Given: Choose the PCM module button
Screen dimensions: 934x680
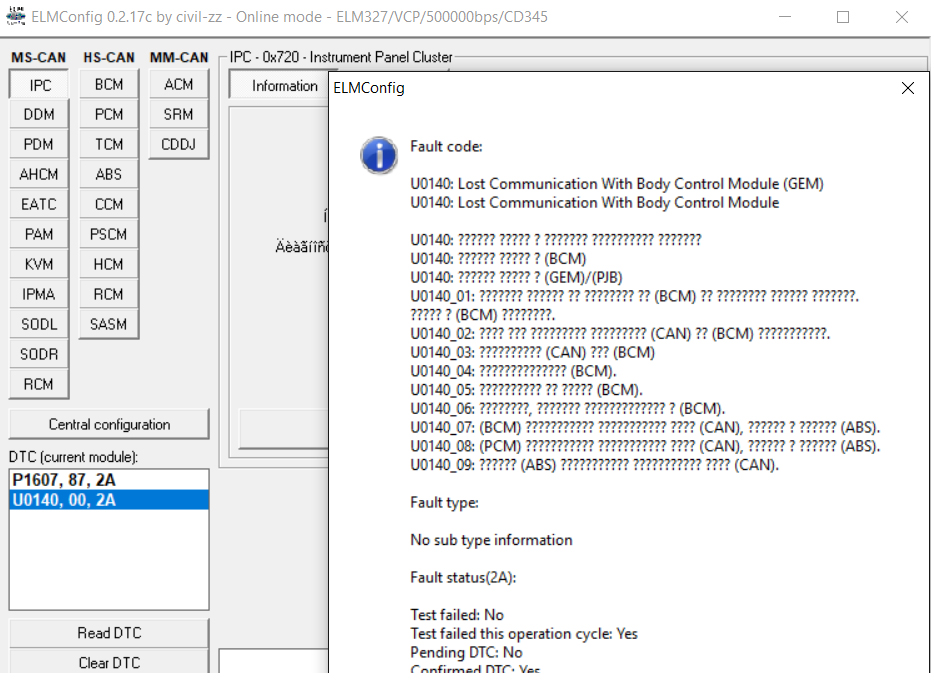Looking at the screenshot, I should click(x=109, y=115).
